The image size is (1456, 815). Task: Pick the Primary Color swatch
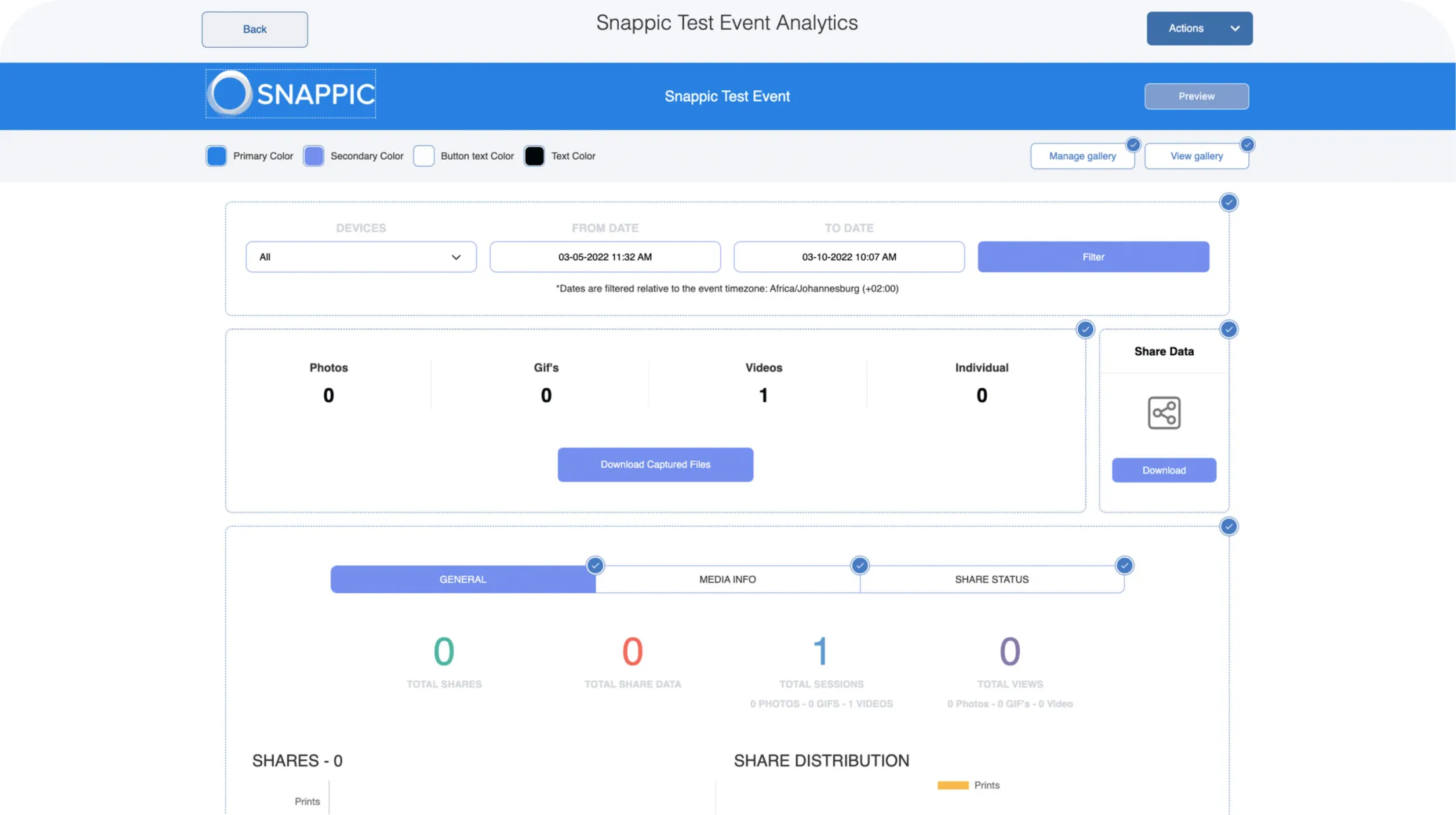coord(216,156)
